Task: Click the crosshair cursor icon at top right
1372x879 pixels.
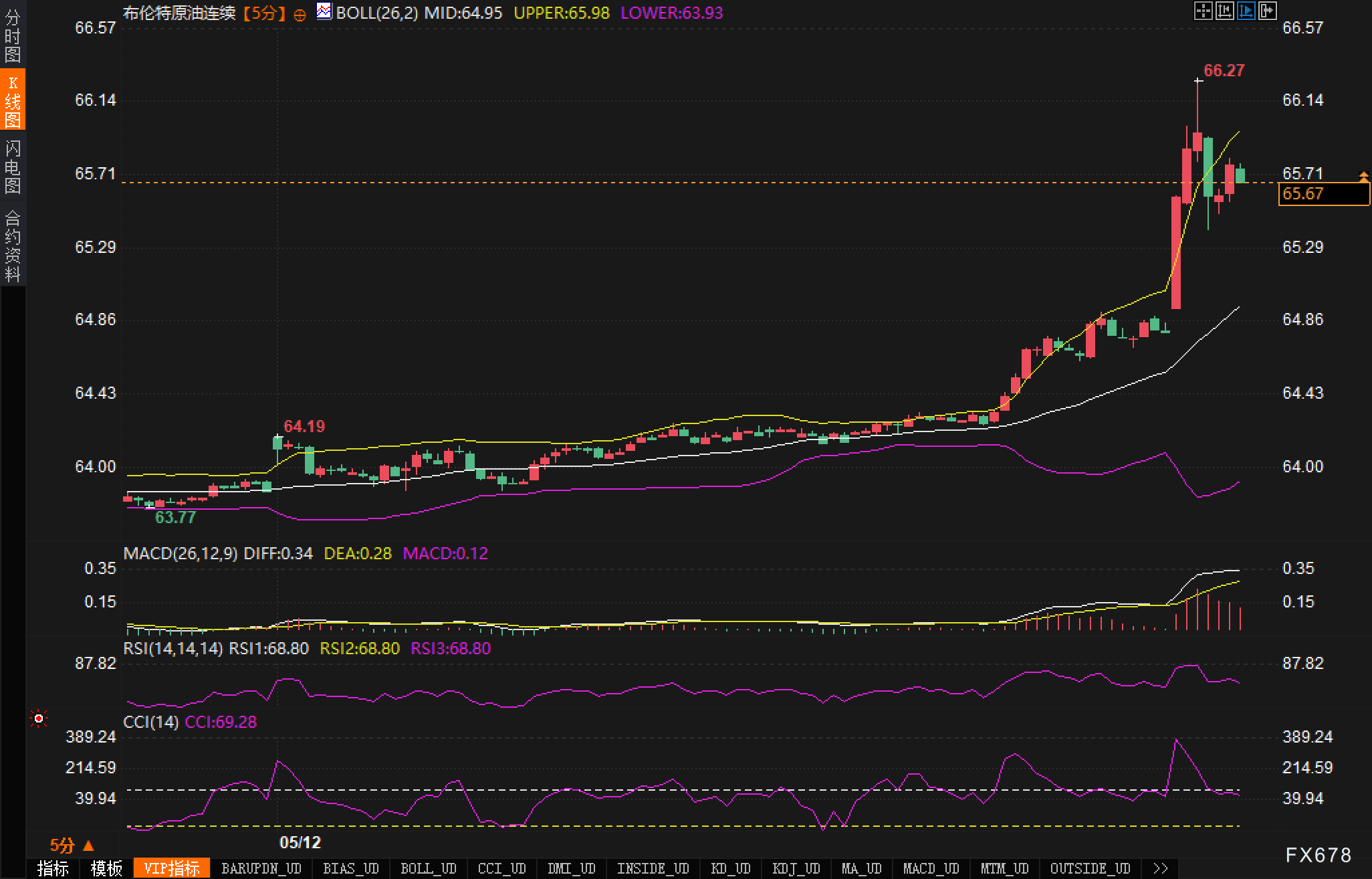Action: 1203,11
